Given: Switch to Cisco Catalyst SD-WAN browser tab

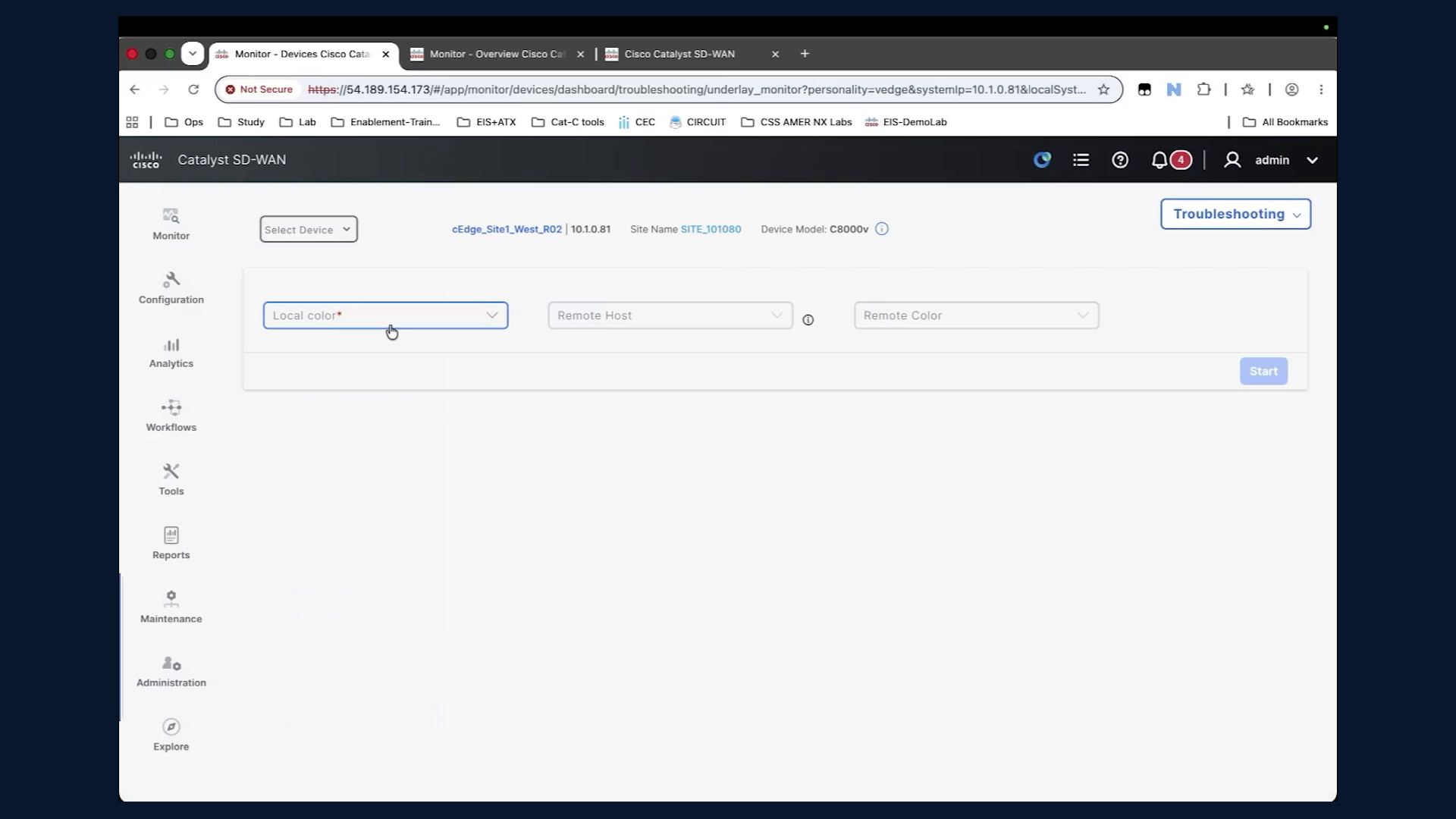Looking at the screenshot, I should (x=692, y=54).
